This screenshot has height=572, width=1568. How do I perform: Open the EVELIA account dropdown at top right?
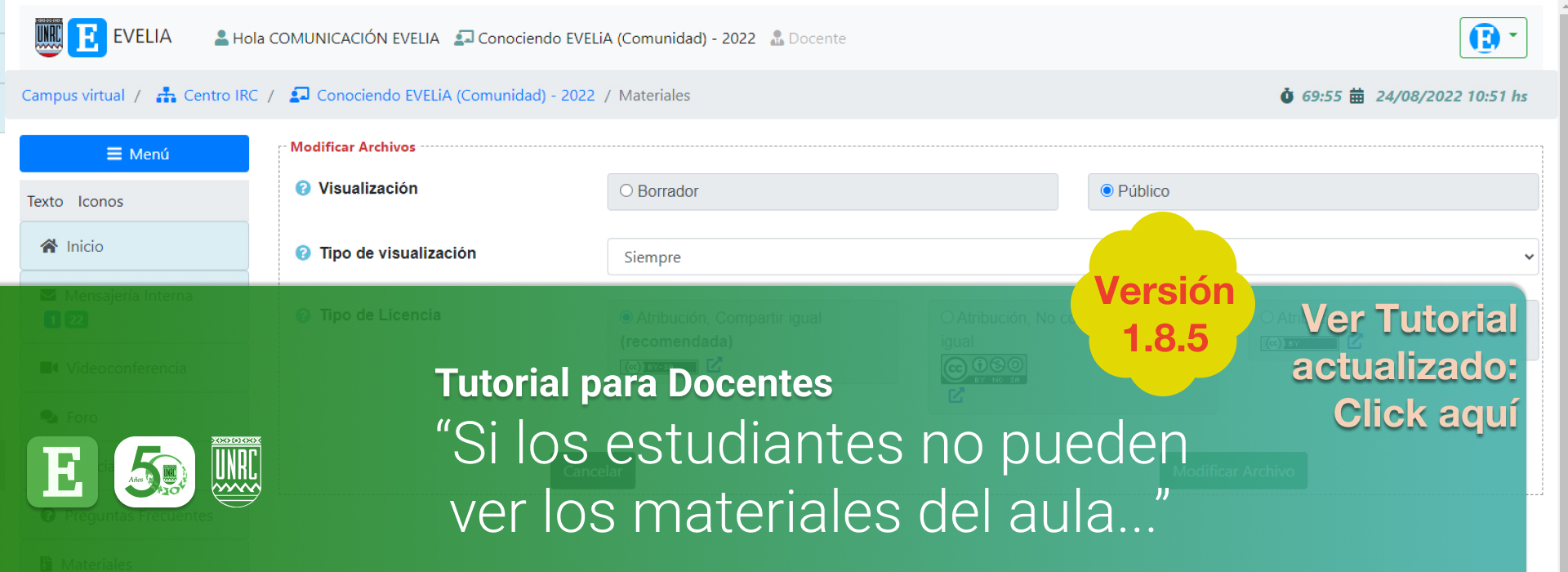1493,38
